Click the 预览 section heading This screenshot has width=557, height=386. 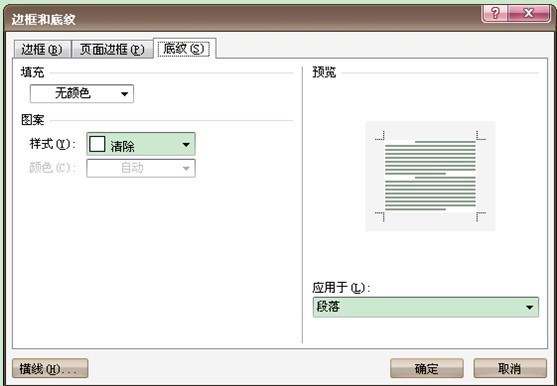click(x=324, y=72)
